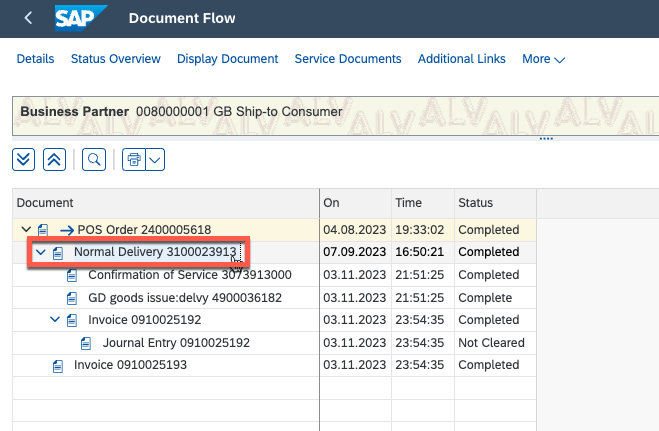Click document icon beside POS Order 2400005618
The image size is (659, 431).
tap(42, 229)
